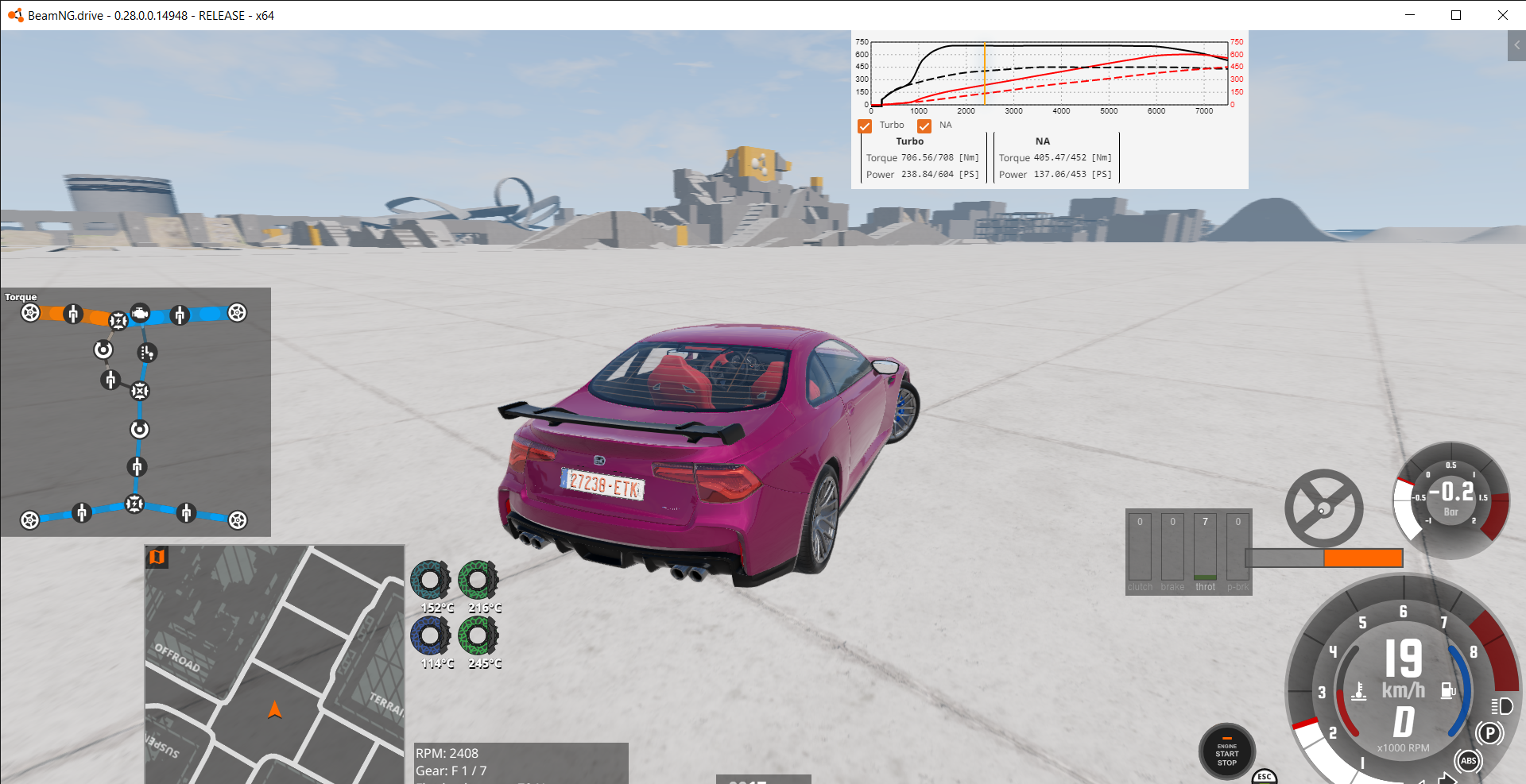The width and height of the screenshot is (1526, 784).
Task: Click the gear indicator D on tachometer
Action: tap(1404, 722)
